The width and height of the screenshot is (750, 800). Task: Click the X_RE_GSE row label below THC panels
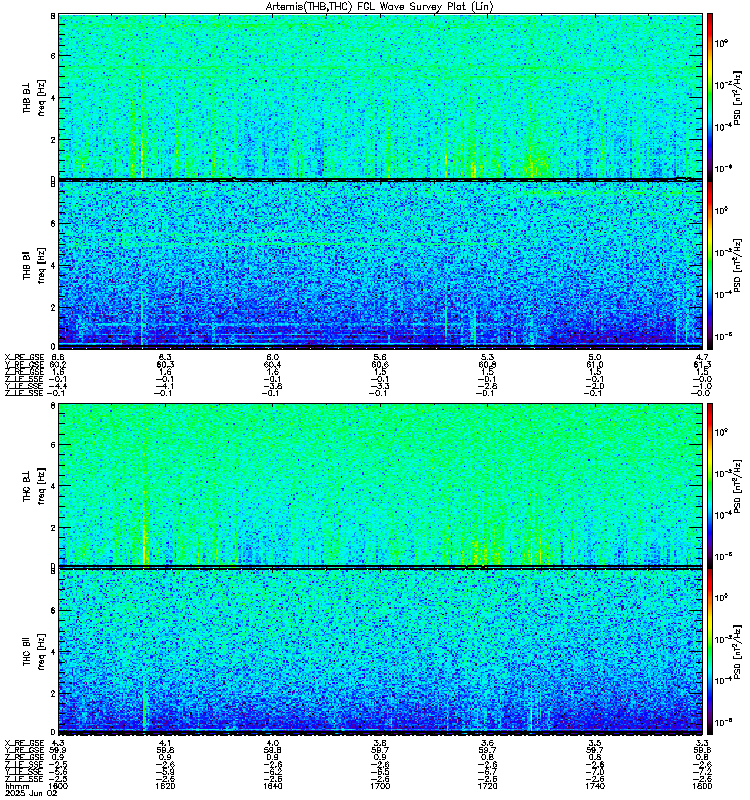[24, 743]
